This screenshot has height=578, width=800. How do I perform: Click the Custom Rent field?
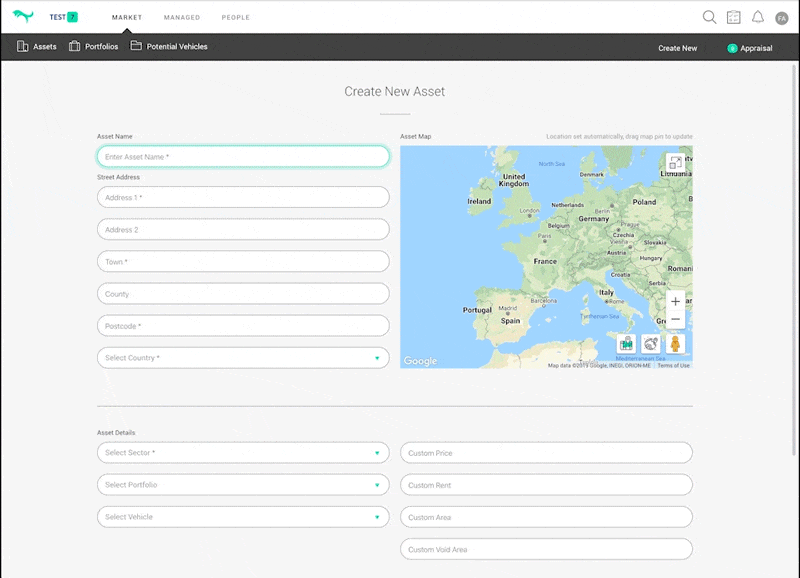[546, 485]
